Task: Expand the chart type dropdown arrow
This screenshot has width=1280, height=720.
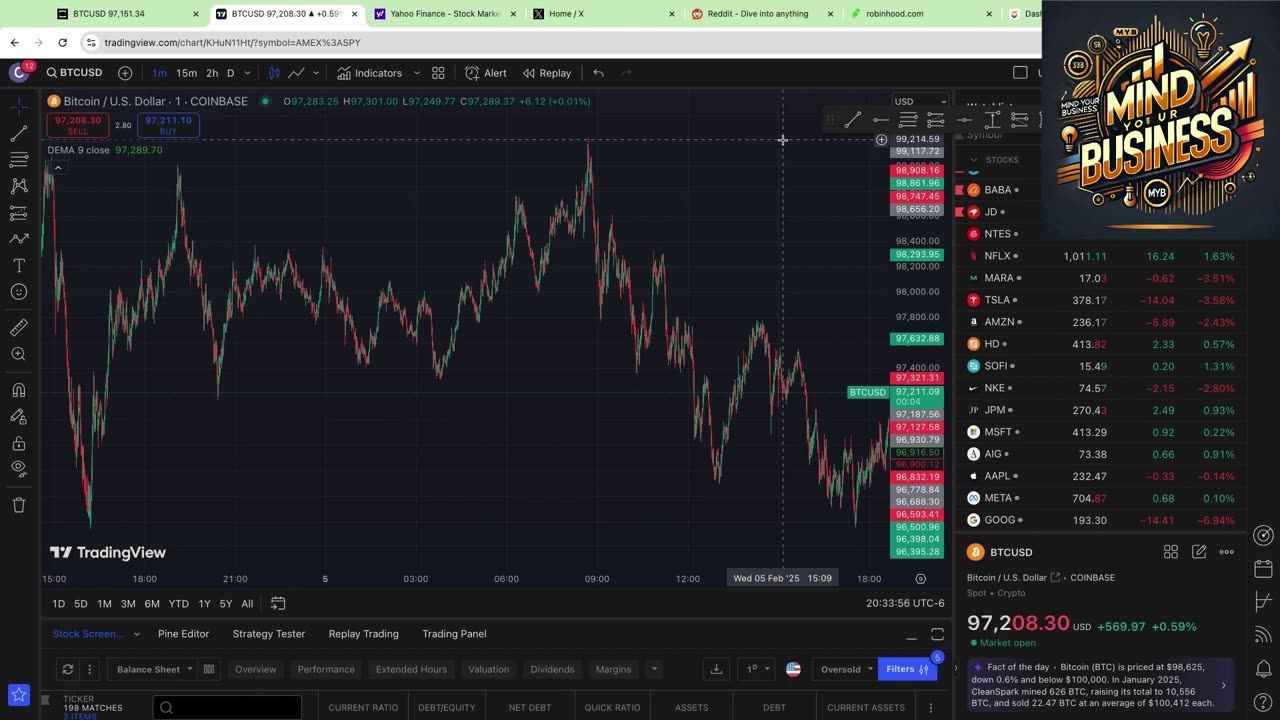Action: 316,73
